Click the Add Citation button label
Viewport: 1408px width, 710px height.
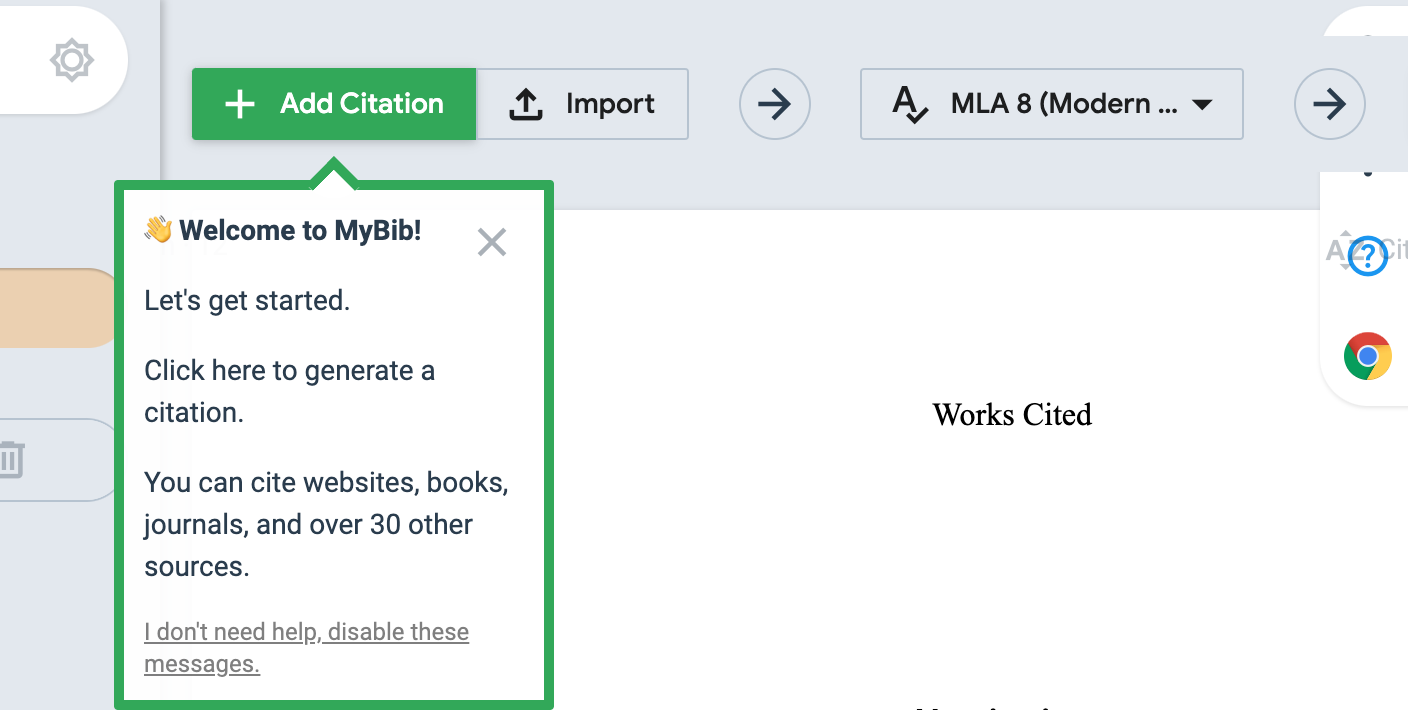pyautogui.click(x=361, y=104)
